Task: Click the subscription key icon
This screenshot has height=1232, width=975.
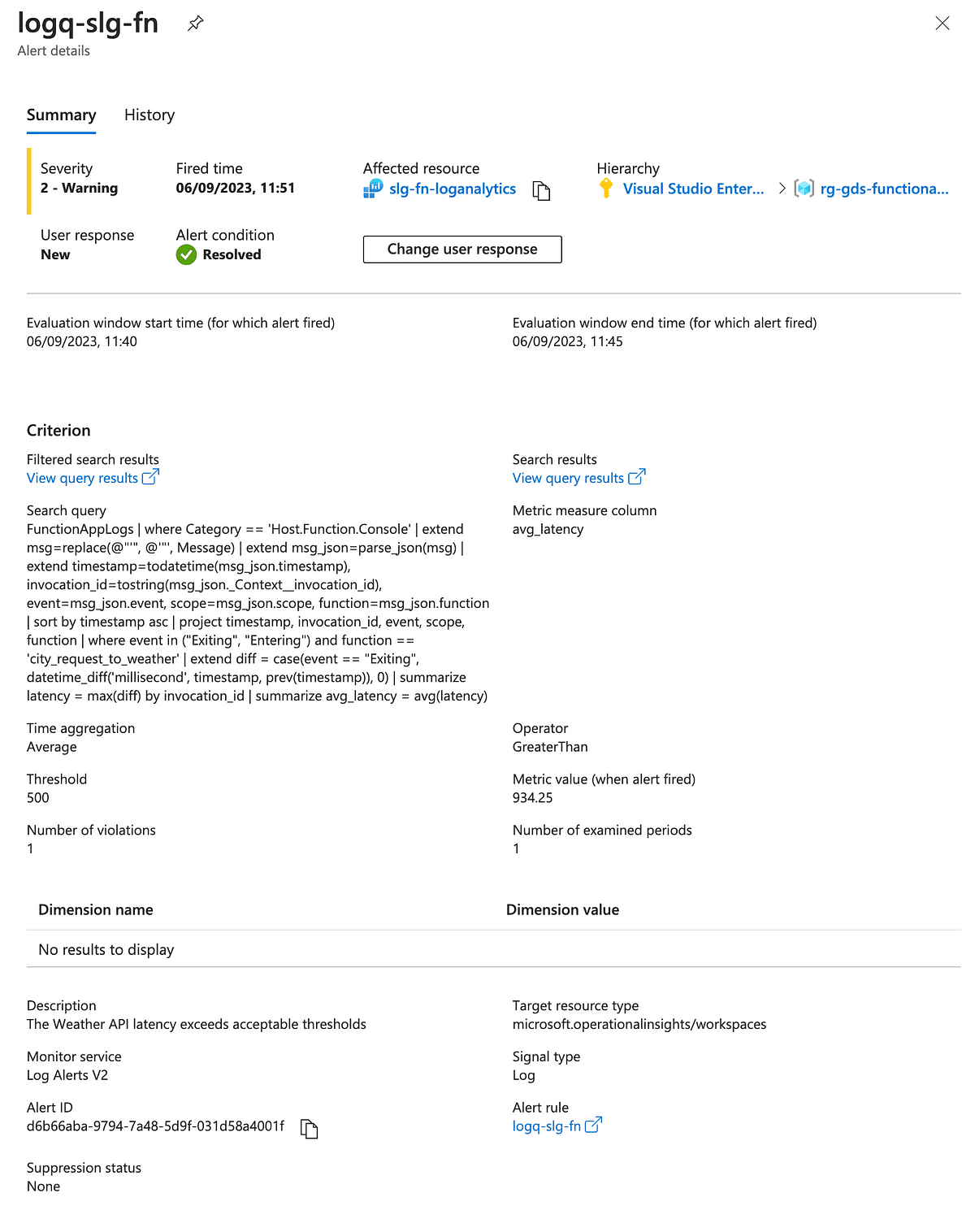Action: [x=606, y=189]
